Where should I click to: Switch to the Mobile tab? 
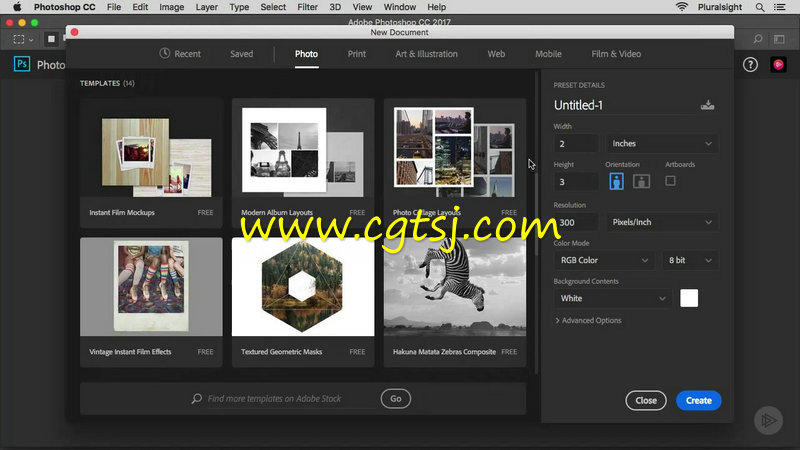pyautogui.click(x=548, y=54)
